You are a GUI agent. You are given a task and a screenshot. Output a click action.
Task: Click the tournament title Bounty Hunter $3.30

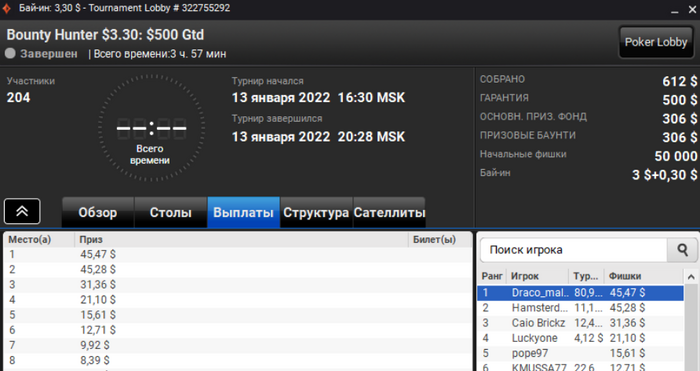point(105,35)
